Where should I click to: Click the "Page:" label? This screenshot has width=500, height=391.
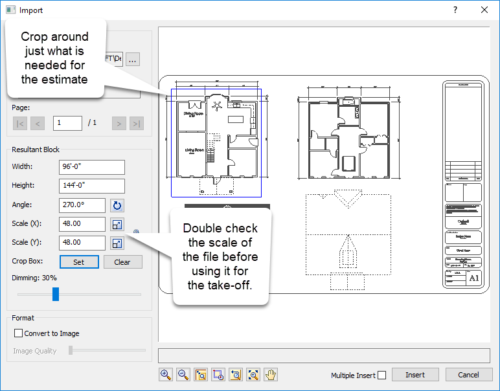pyautogui.click(x=21, y=108)
